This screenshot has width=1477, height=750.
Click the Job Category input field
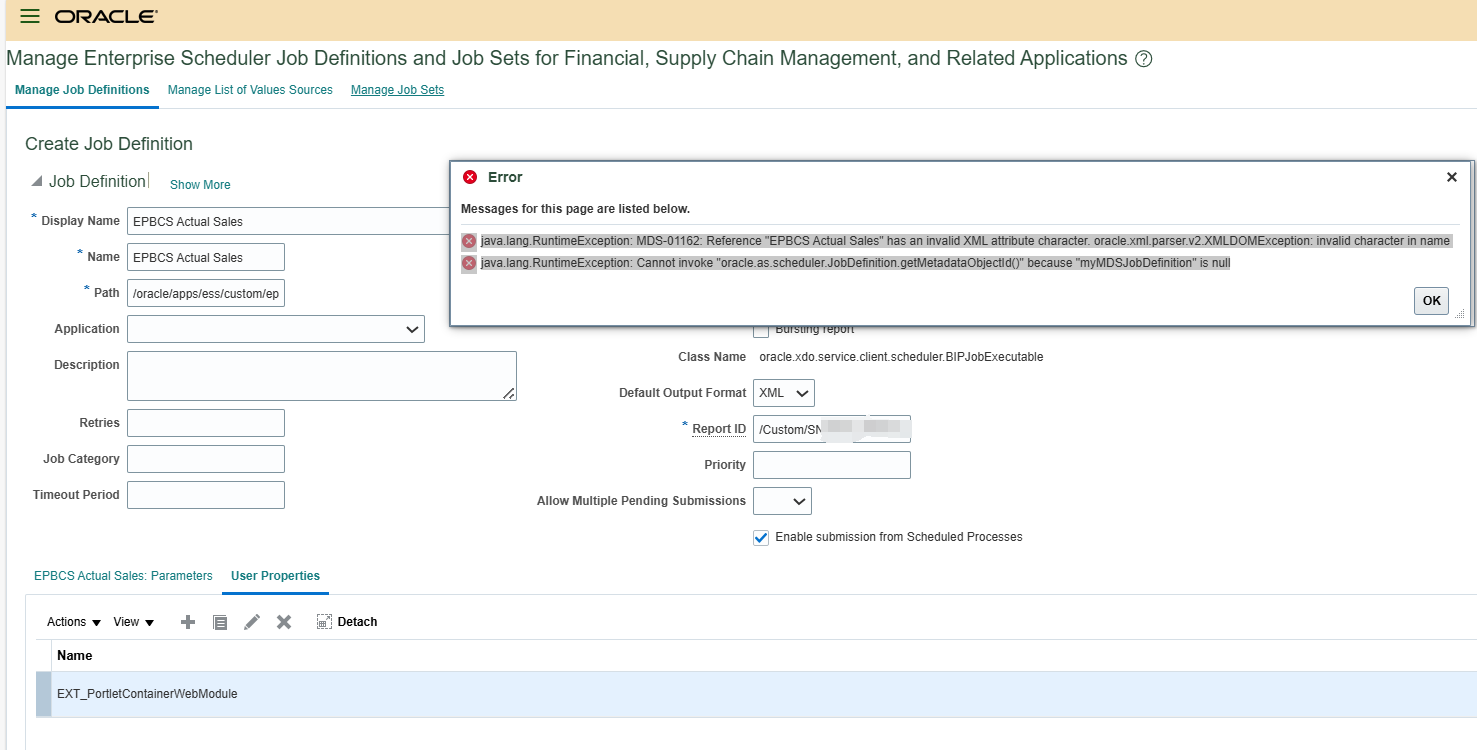(206, 459)
